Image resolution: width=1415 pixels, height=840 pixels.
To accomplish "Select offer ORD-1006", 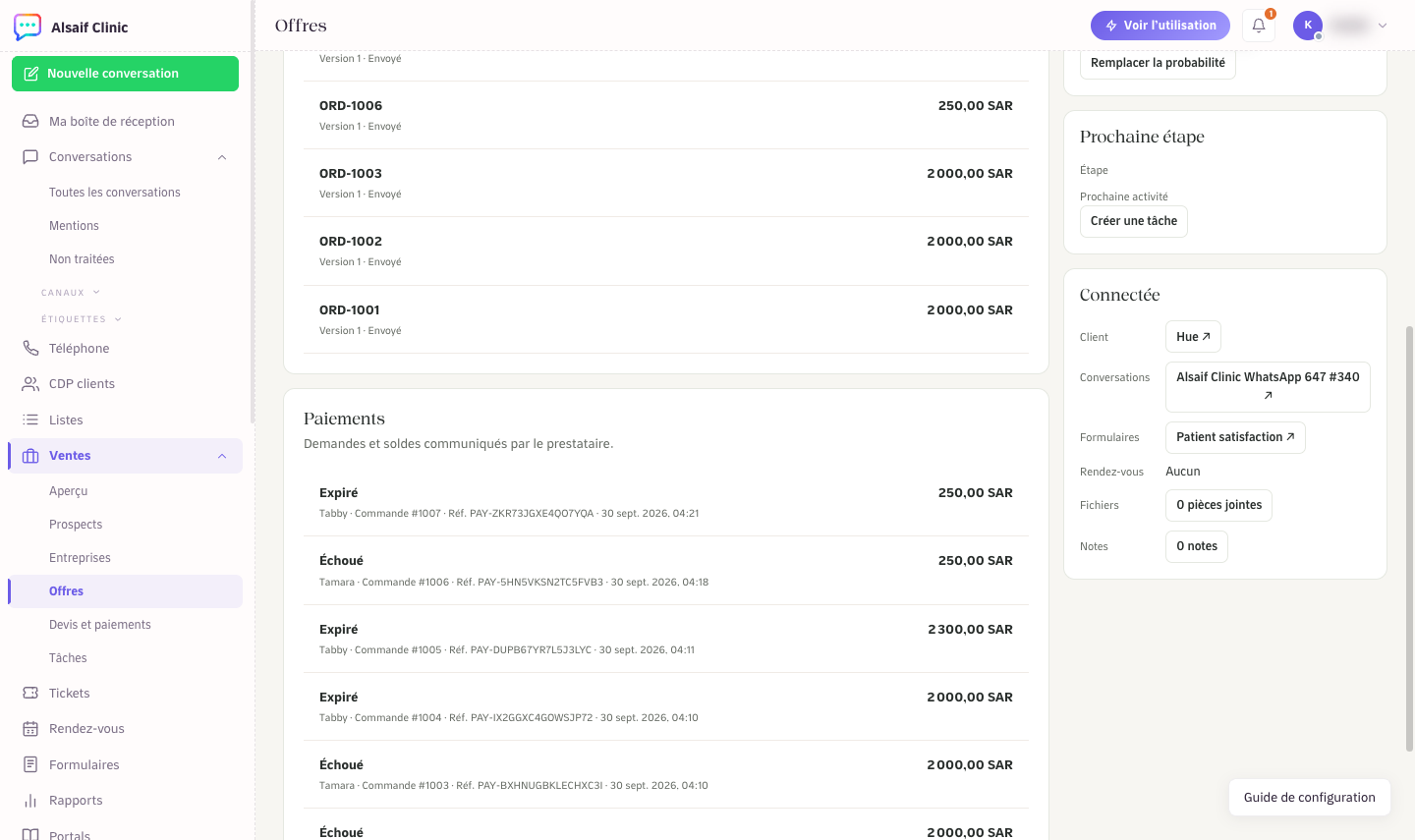I will click(x=666, y=115).
